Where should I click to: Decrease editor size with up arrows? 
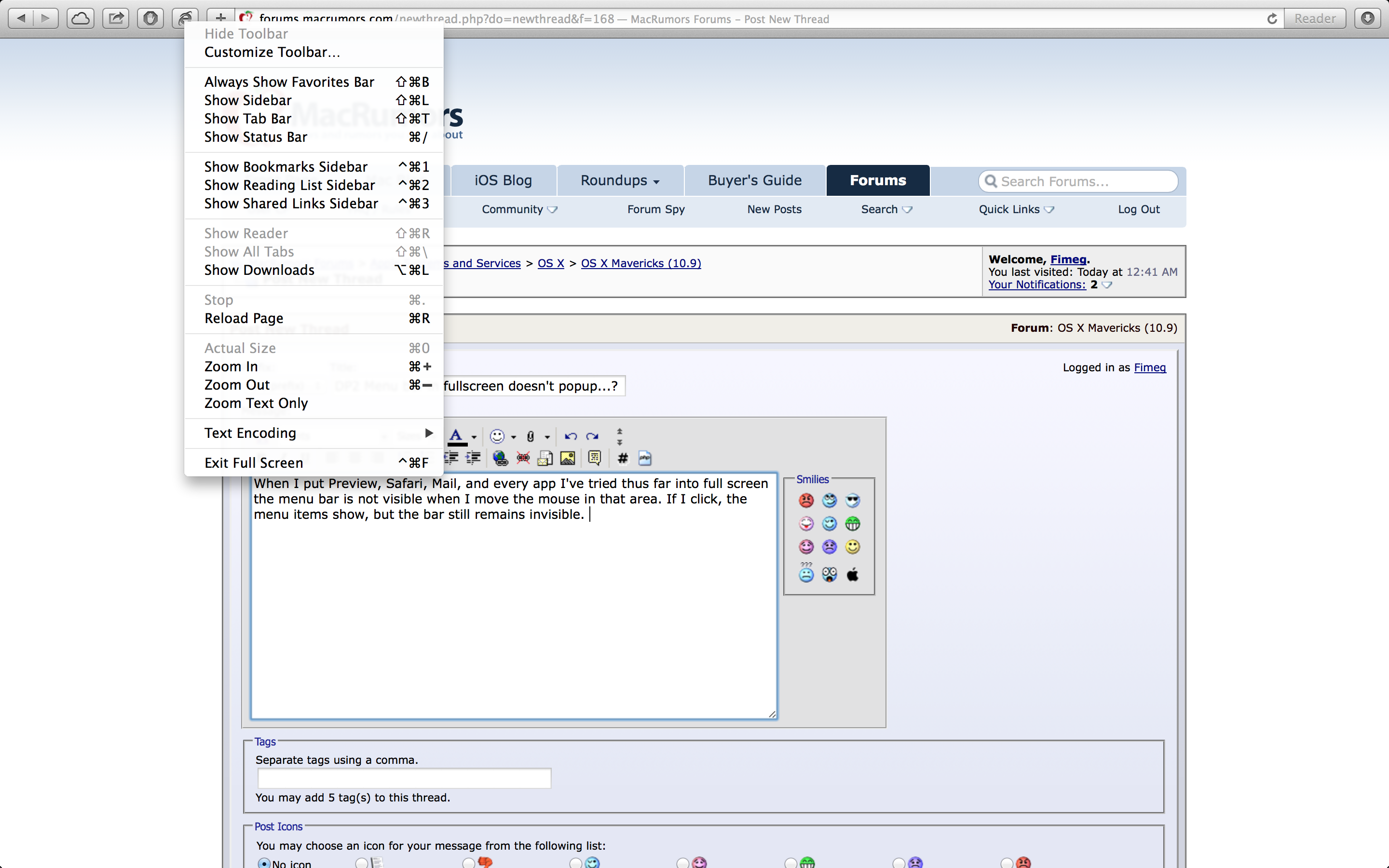619,431
